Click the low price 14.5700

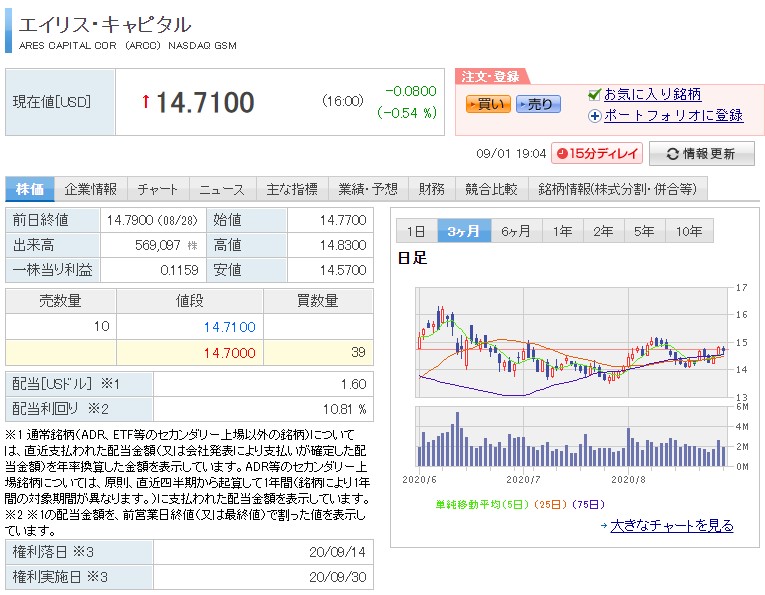coord(343,270)
